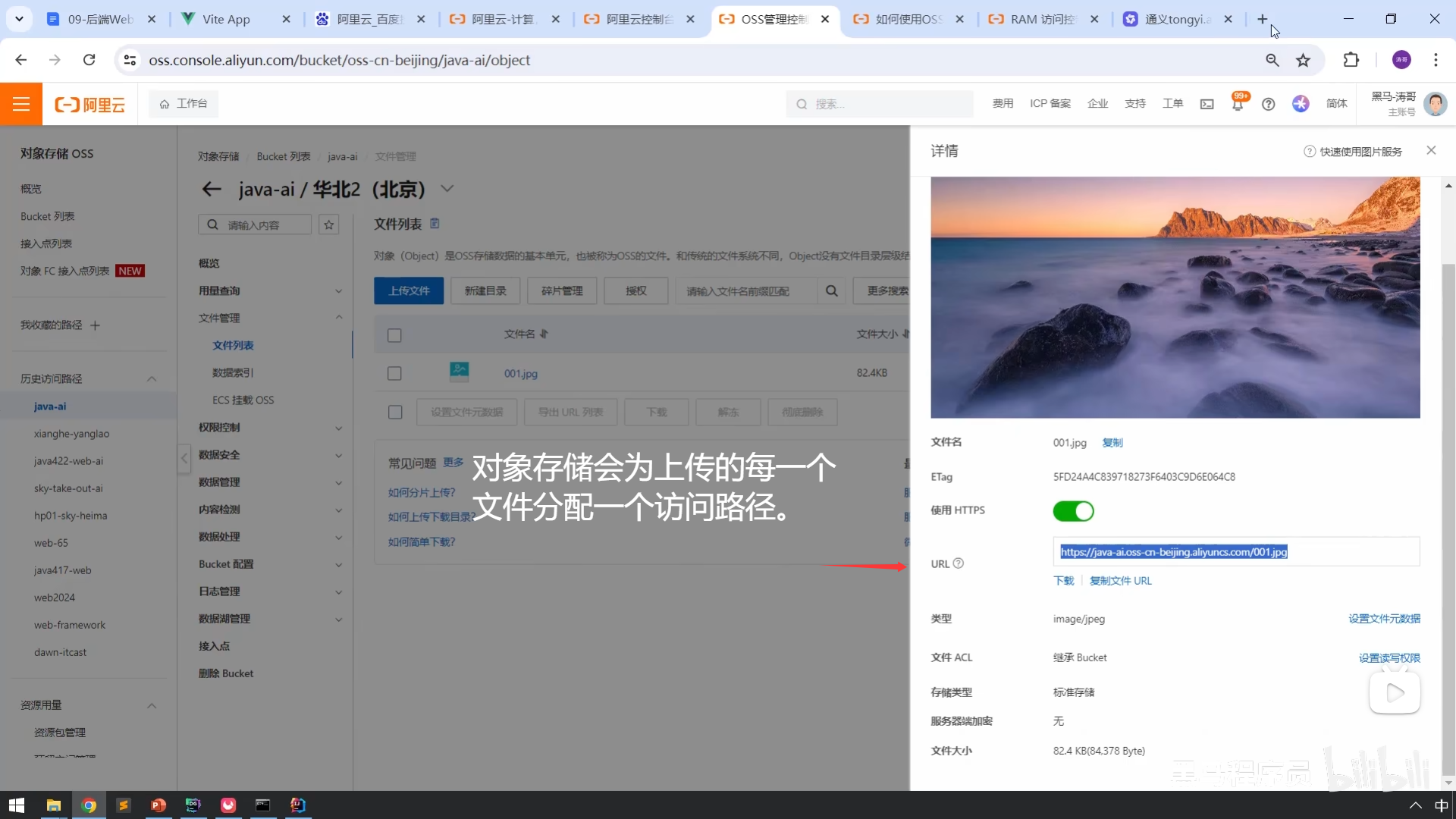Switch to the 通义tongyi browser tab
This screenshot has height=819, width=1456.
point(1175,19)
